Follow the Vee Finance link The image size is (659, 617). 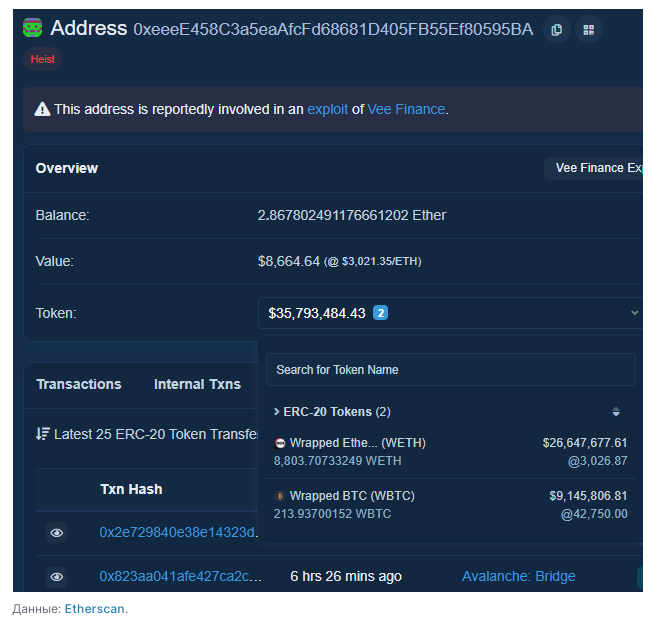pyautogui.click(x=406, y=109)
